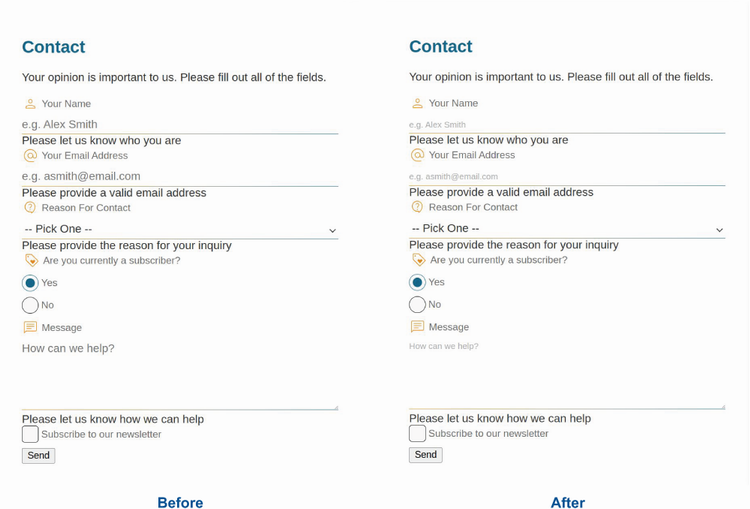Click the email input field in After form

[x=567, y=177]
